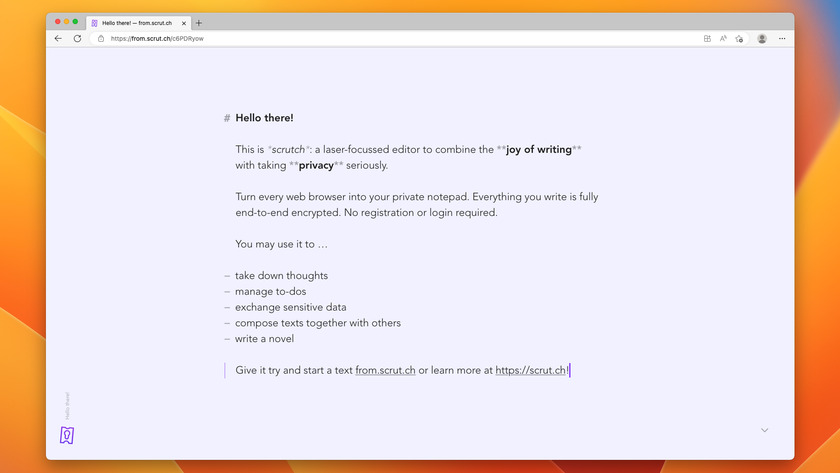
Task: Click the 'manage to-dos' list item
Action: [x=271, y=291]
